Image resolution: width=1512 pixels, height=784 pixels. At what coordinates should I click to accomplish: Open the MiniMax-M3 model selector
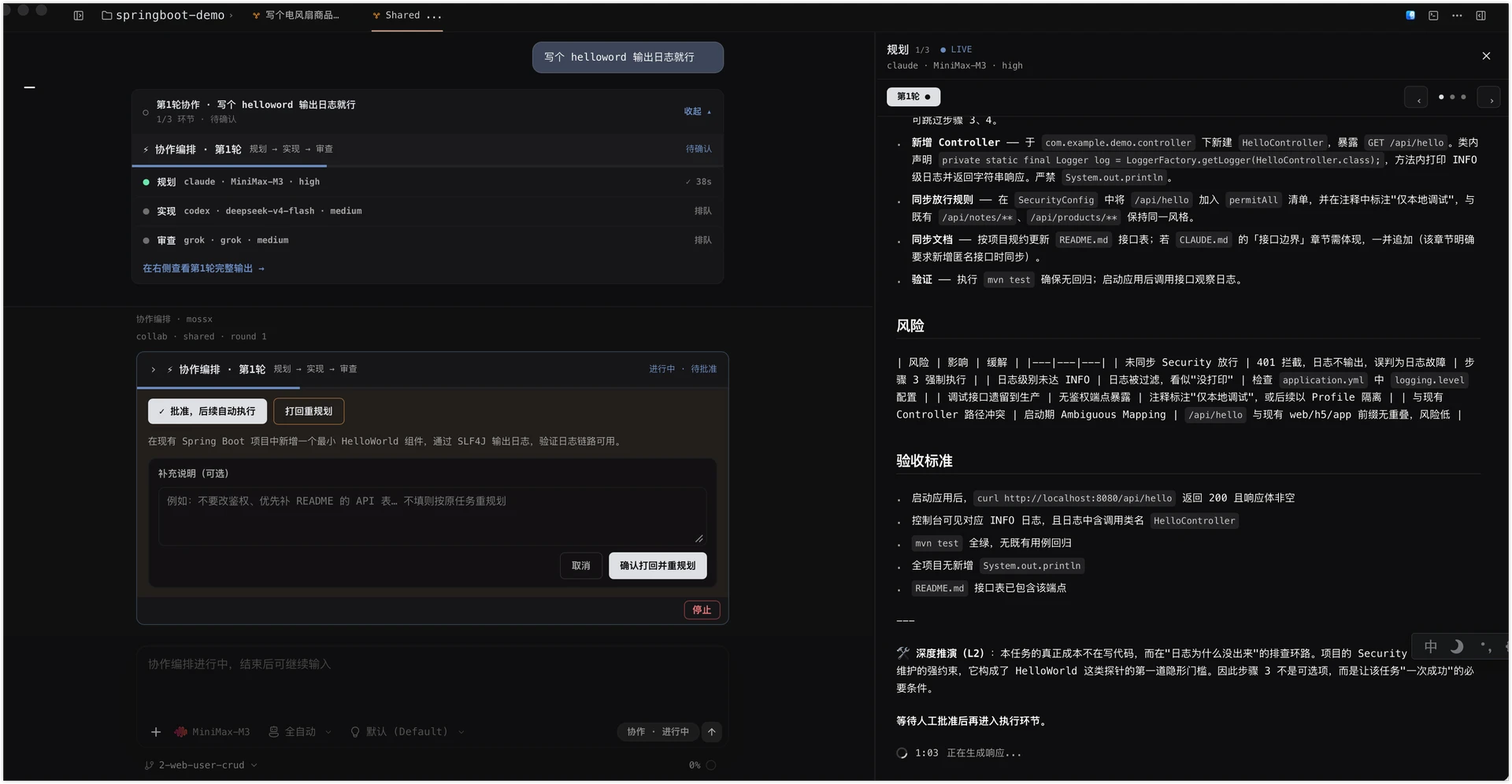[213, 732]
